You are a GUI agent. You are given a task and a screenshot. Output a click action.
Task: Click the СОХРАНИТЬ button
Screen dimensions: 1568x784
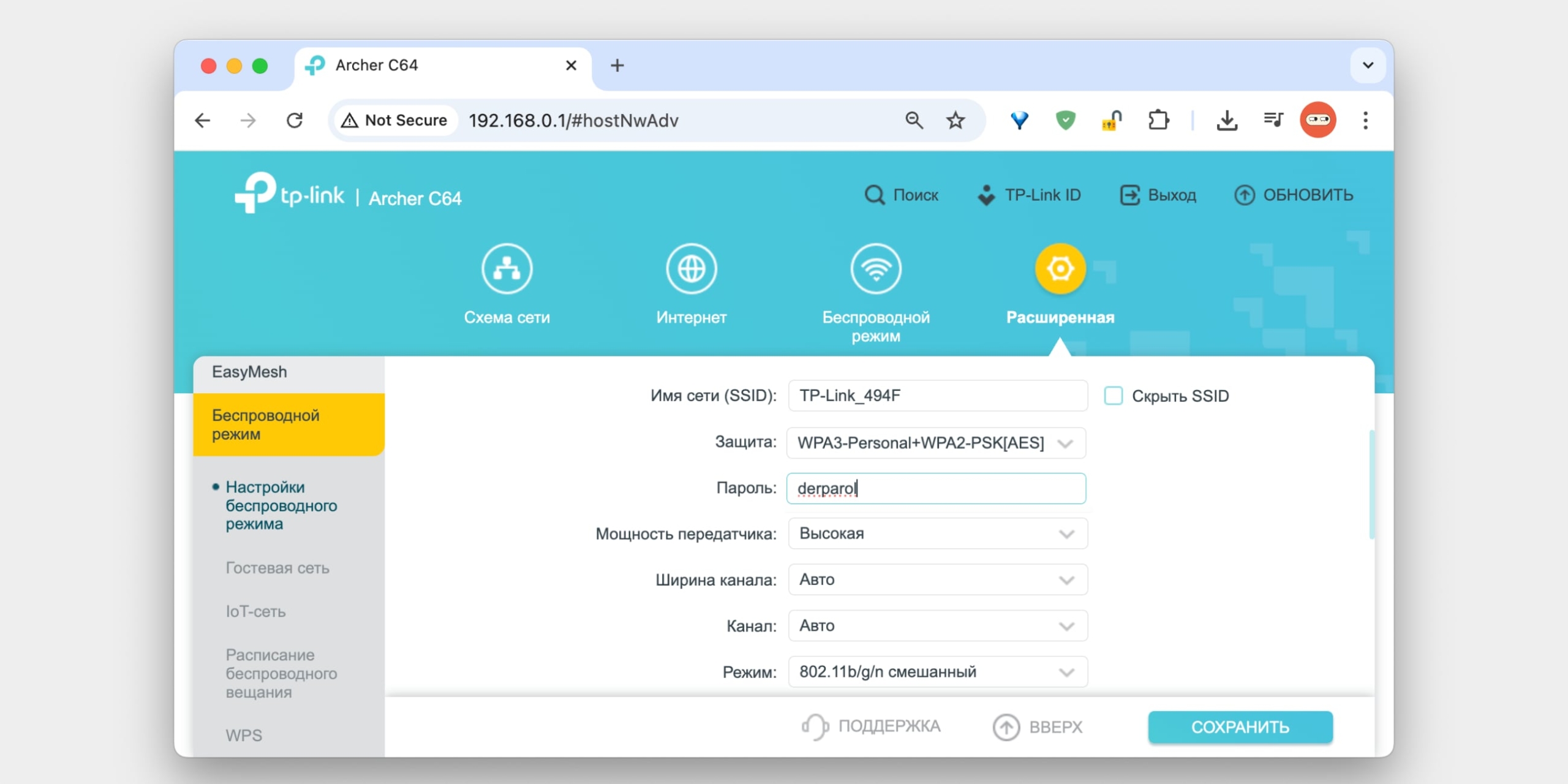(1240, 727)
